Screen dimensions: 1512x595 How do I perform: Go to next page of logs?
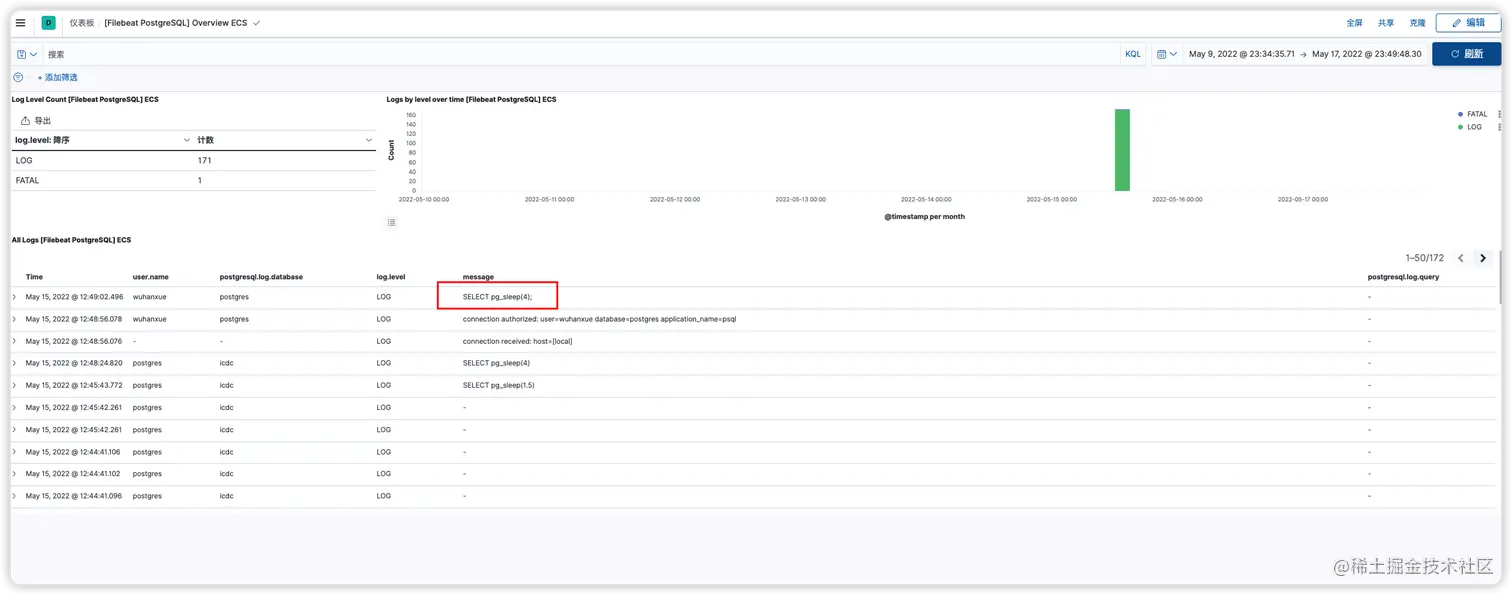[1483, 258]
